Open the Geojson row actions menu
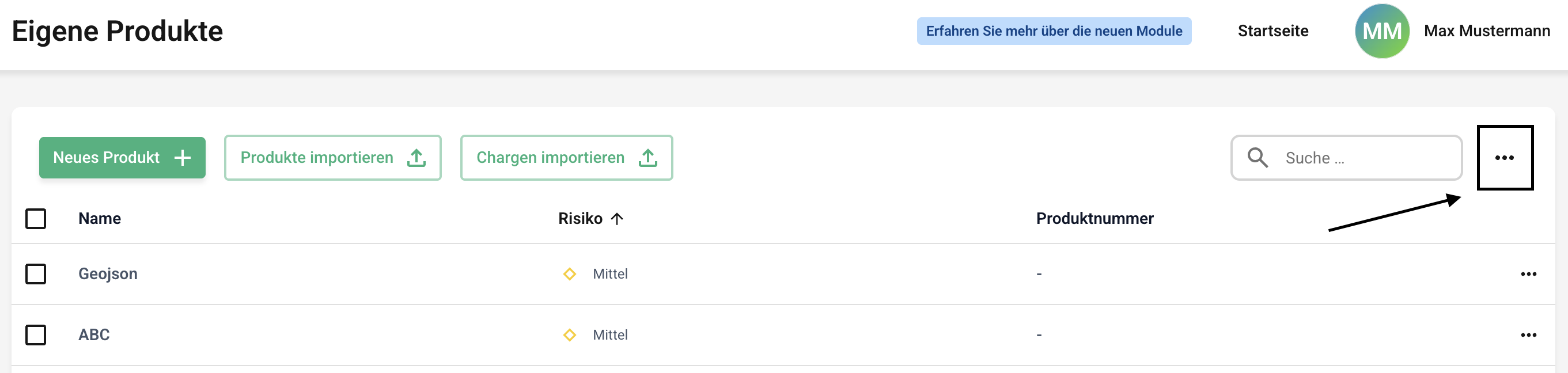This screenshot has width=1568, height=373. [1528, 275]
